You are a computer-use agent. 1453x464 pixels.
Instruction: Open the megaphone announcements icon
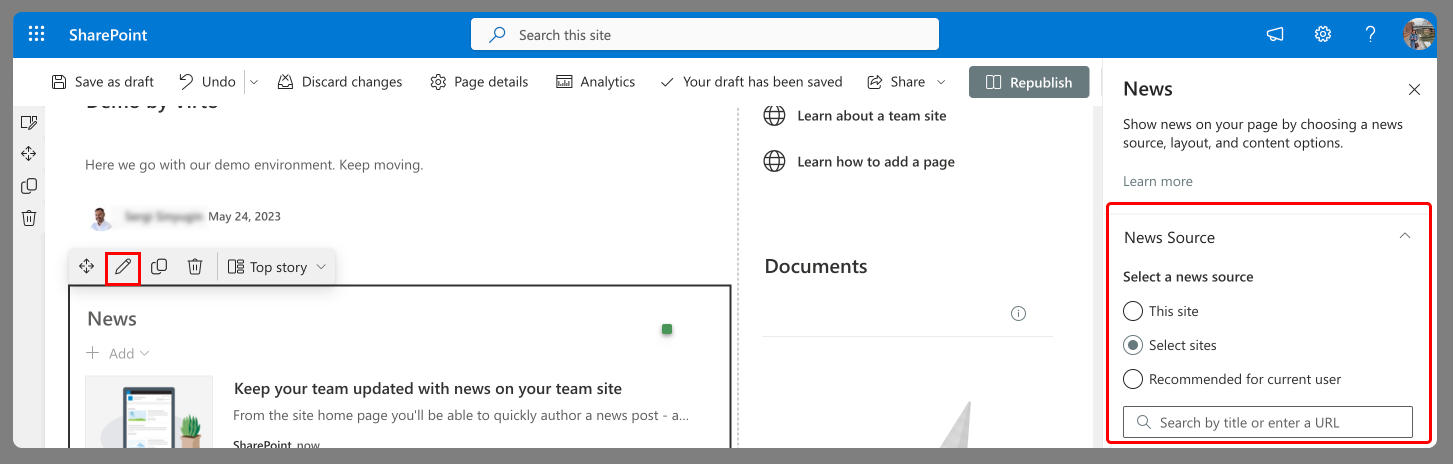tap(1275, 34)
